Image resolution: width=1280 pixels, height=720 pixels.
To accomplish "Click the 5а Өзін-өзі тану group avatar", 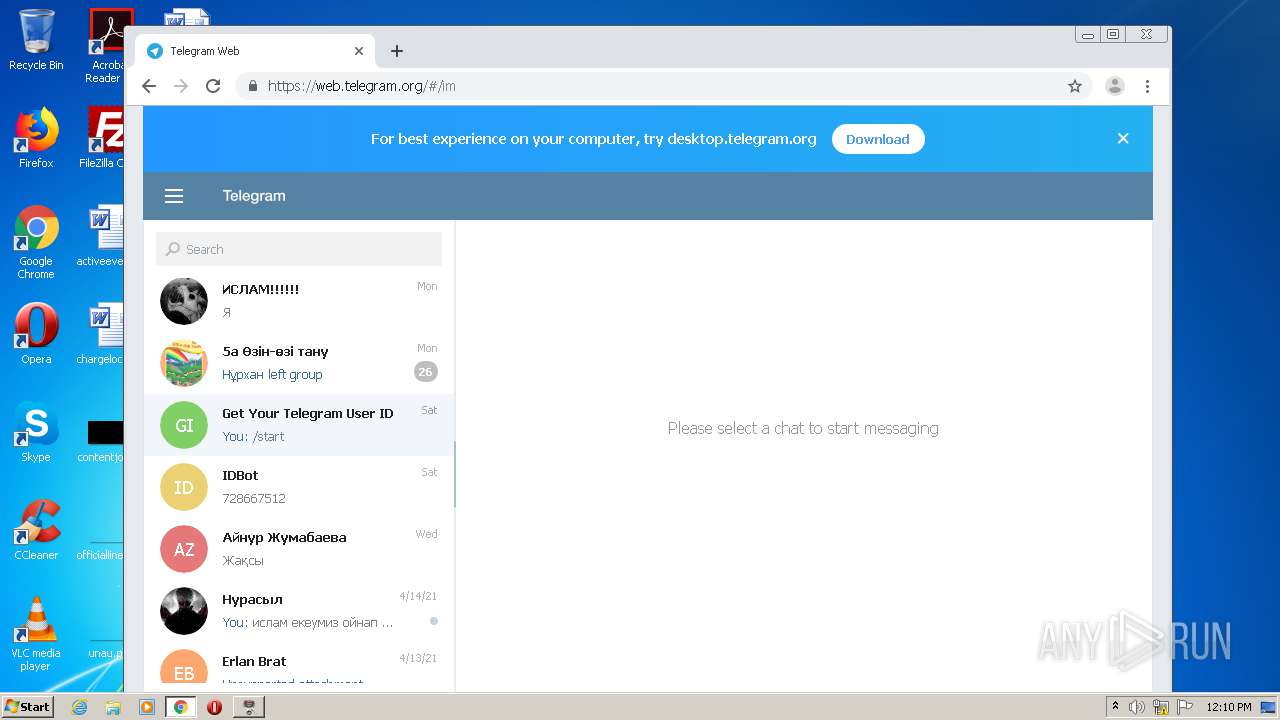I will click(184, 363).
